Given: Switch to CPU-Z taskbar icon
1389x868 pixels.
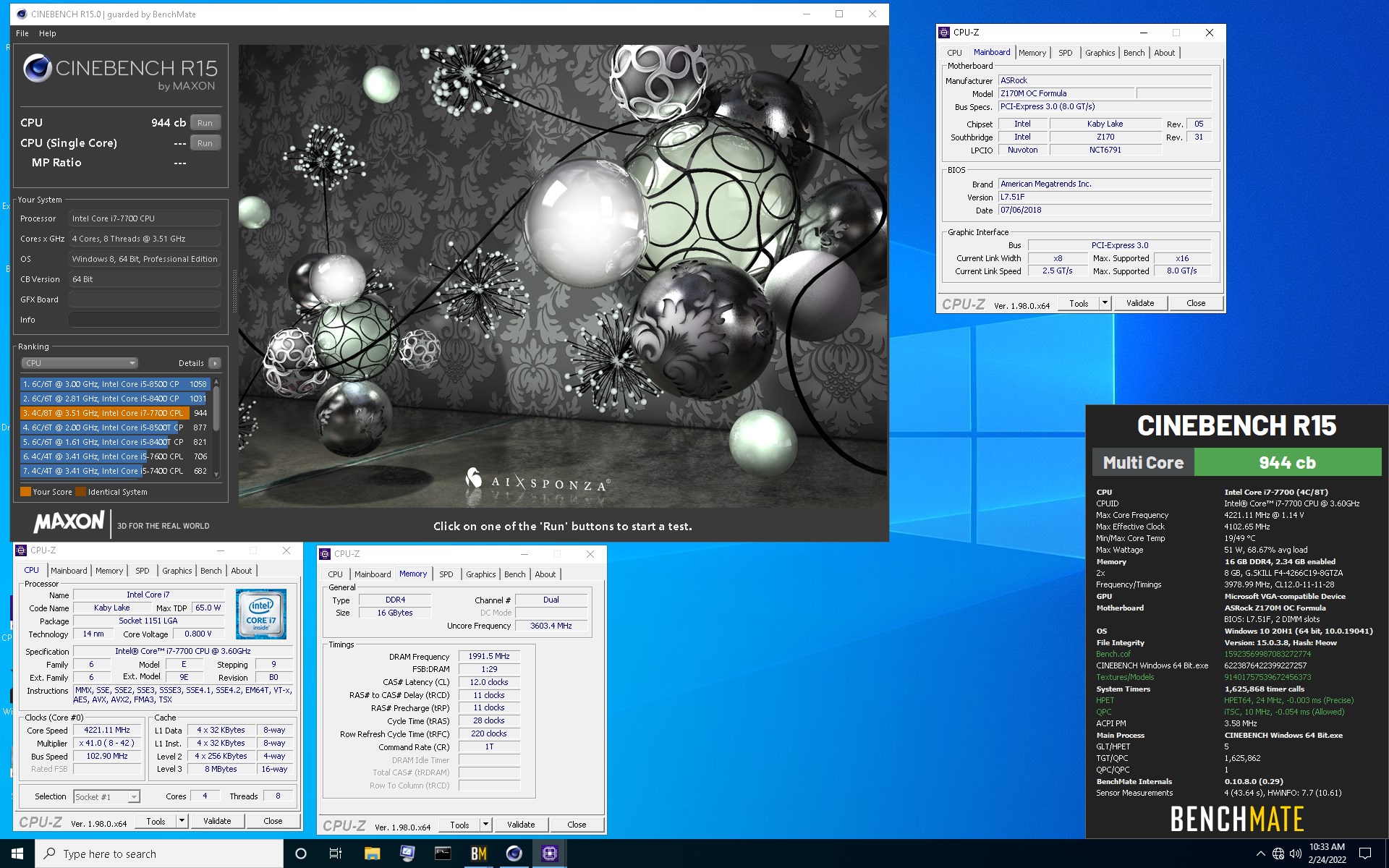Looking at the screenshot, I should point(550,854).
